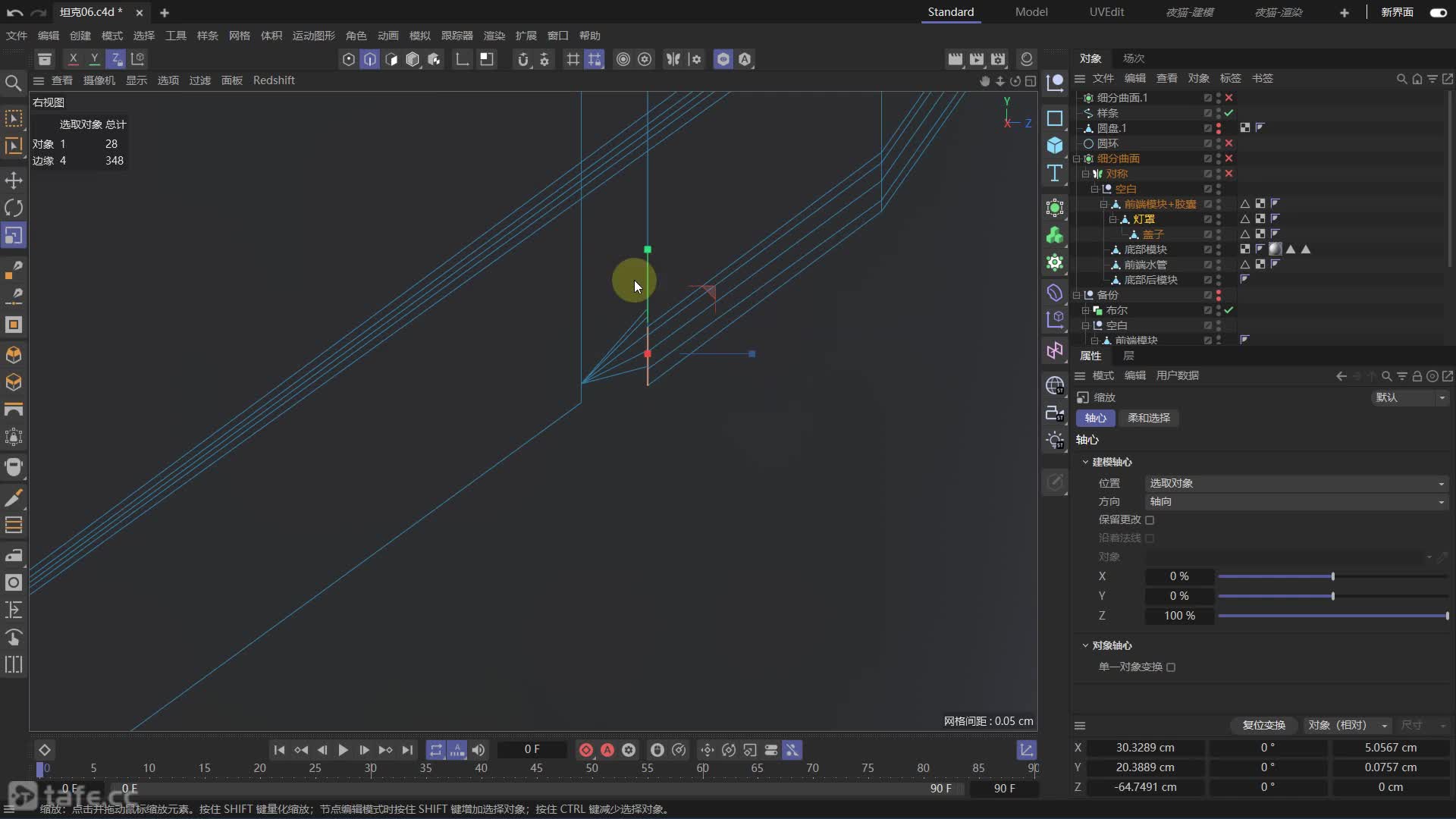This screenshot has width=1456, height=819.
Task: Toggle the green check on 样条 row
Action: (x=1228, y=113)
